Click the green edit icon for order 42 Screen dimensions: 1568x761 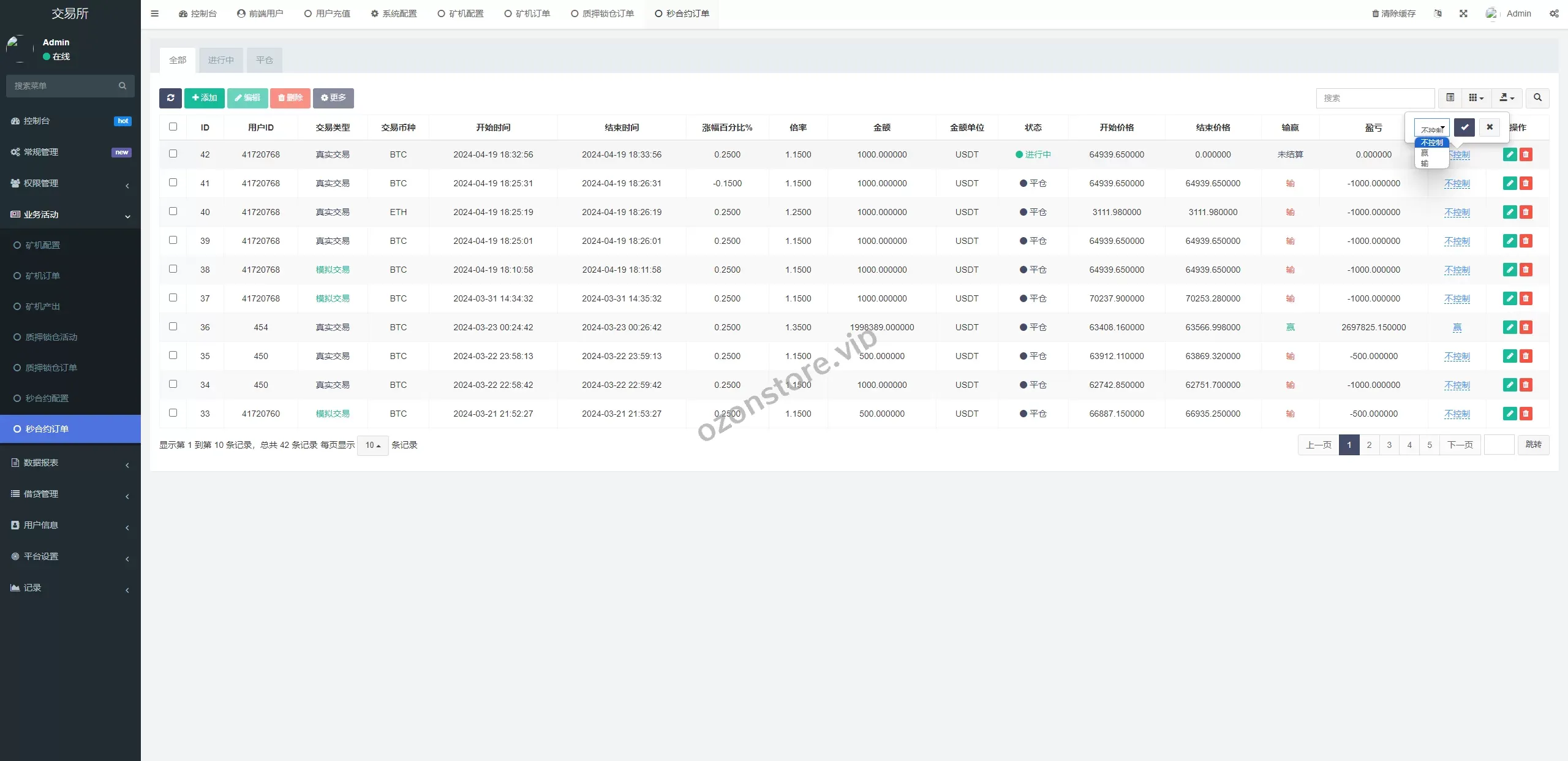[x=1510, y=155]
